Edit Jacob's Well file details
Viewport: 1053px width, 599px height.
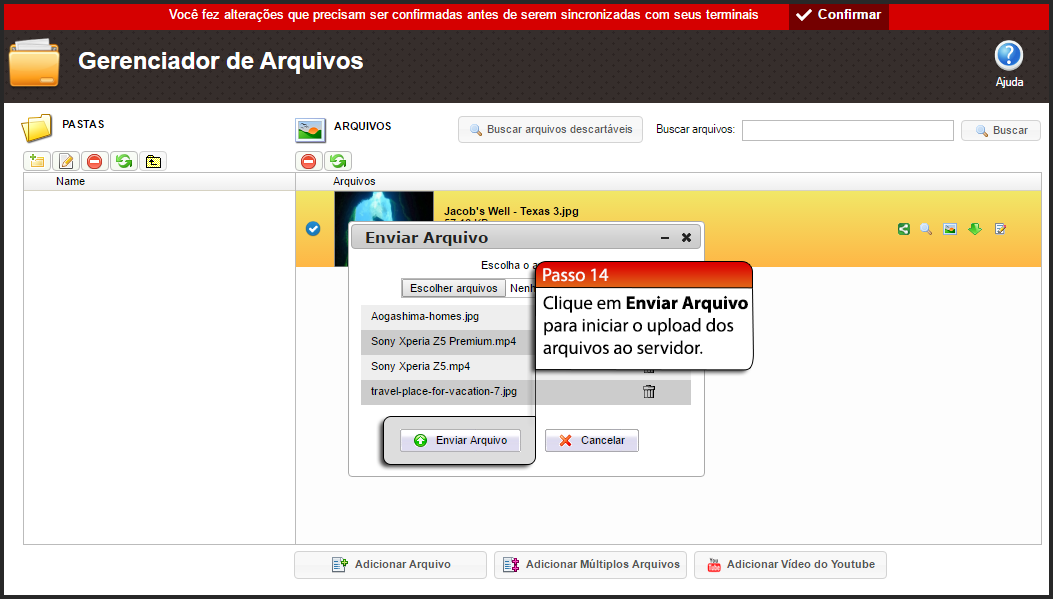[x=999, y=229]
